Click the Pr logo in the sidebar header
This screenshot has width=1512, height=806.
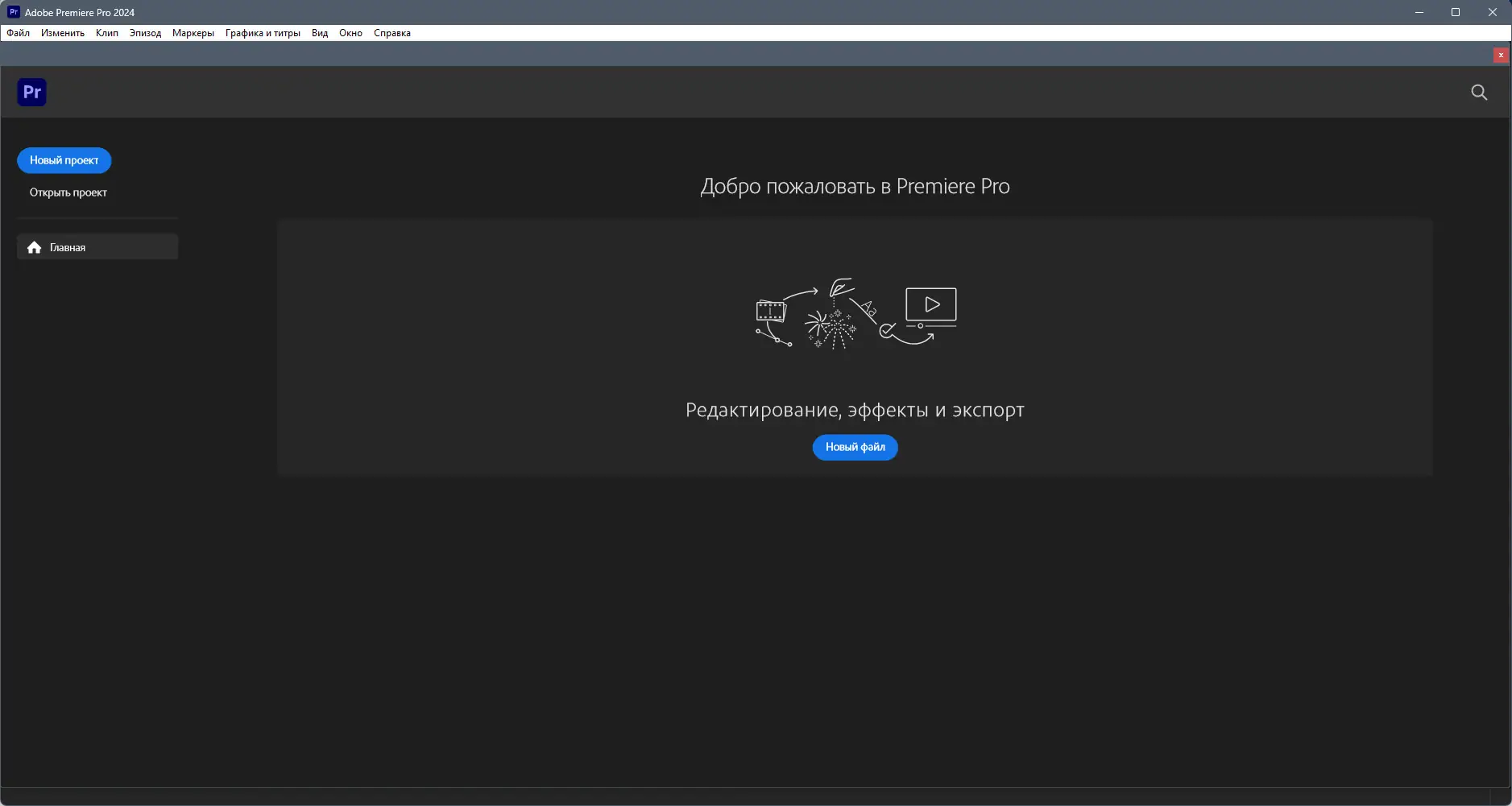[x=32, y=92]
